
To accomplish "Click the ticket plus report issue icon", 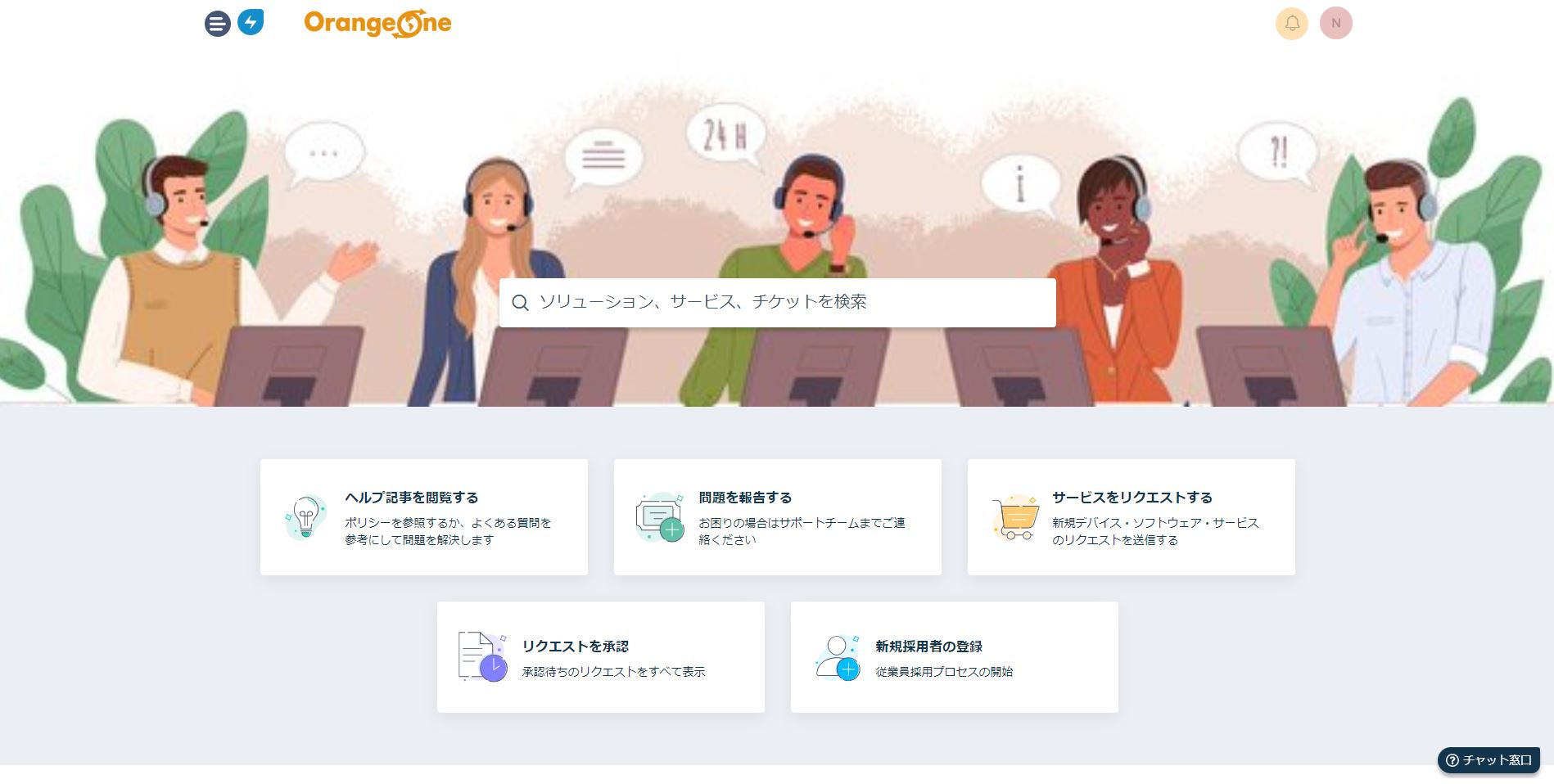I will tap(660, 516).
